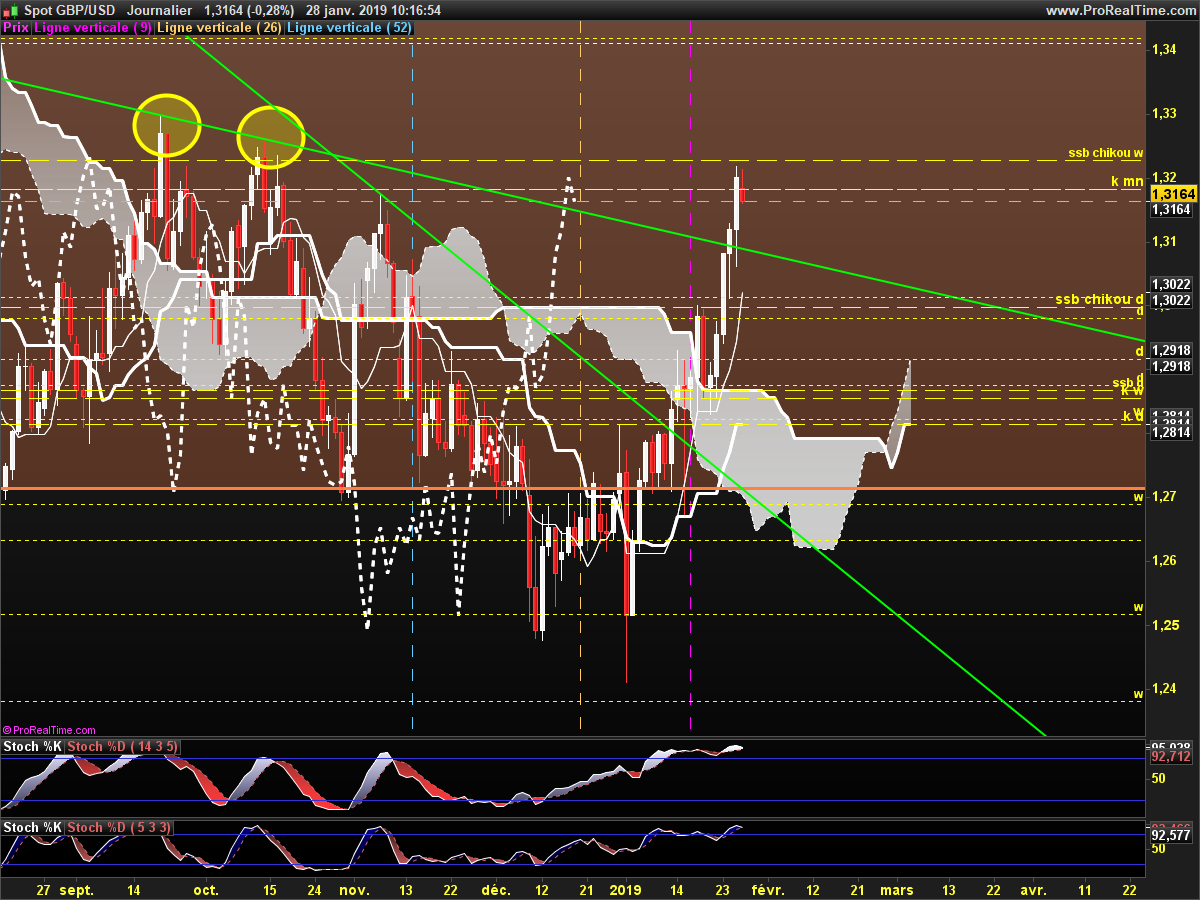Click the 'oct.' date axis label
Image resolution: width=1200 pixels, height=900 pixels.
coord(205,888)
